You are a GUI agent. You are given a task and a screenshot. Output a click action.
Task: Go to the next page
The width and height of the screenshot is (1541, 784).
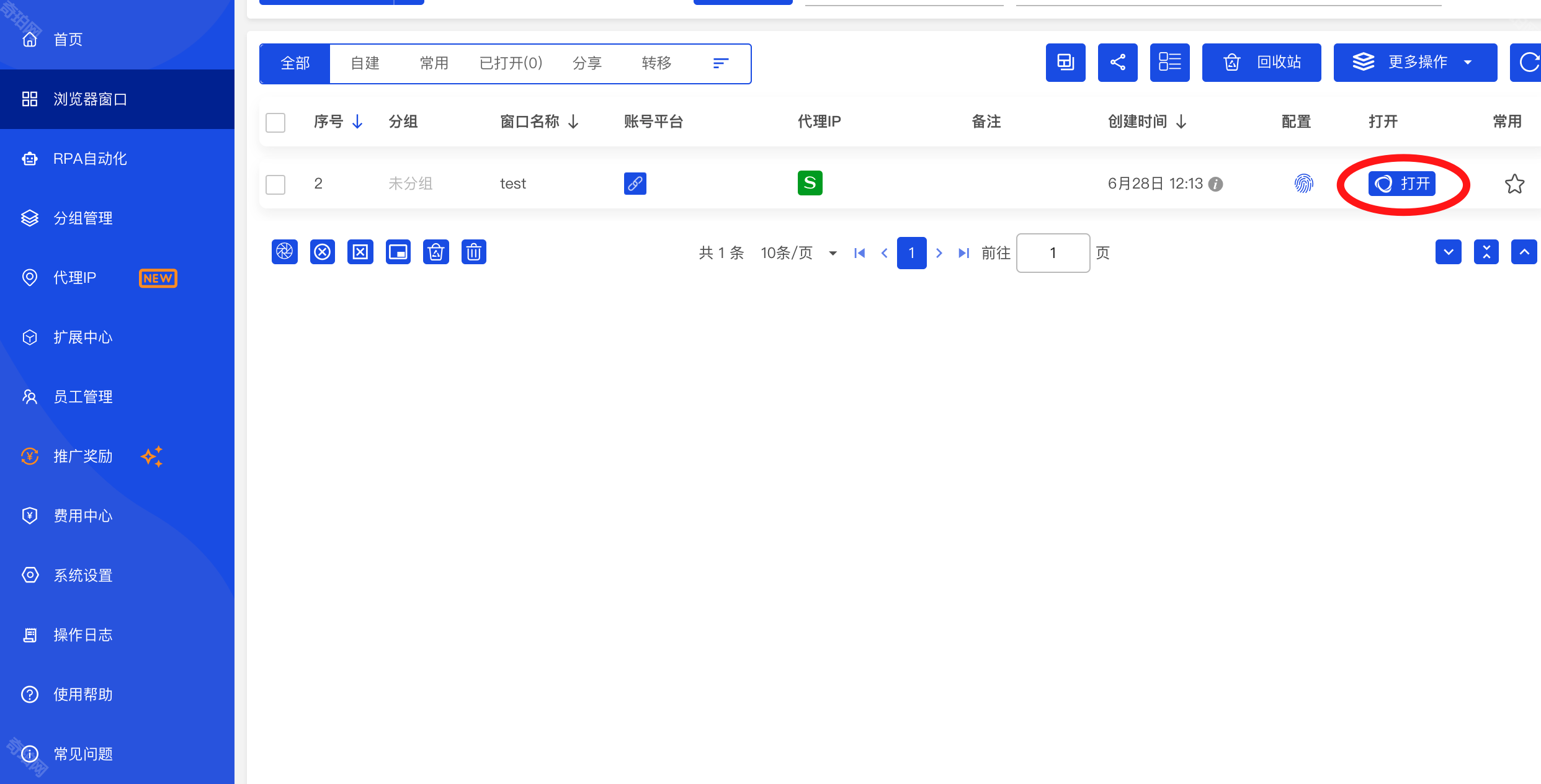click(939, 253)
